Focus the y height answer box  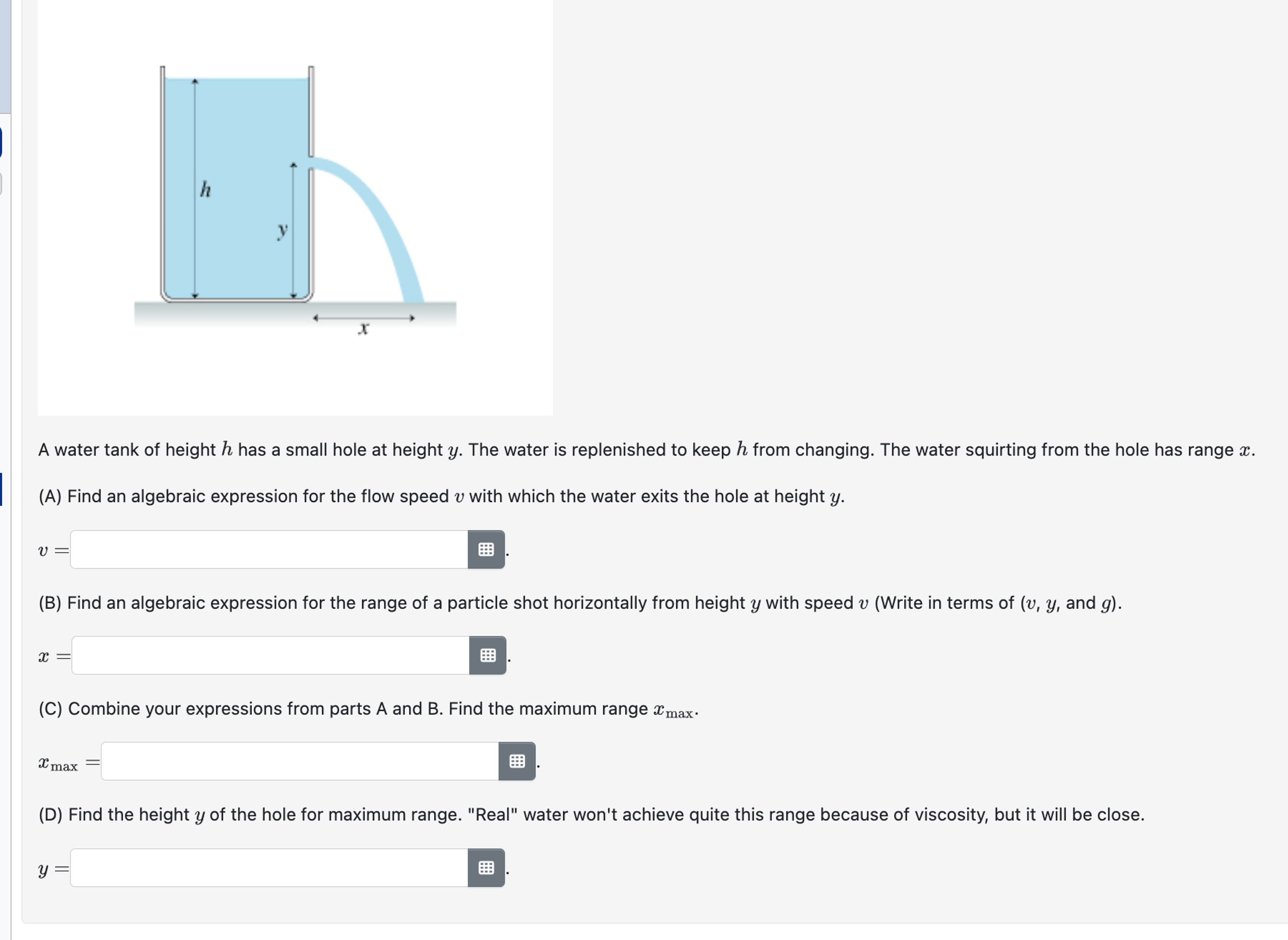click(x=269, y=867)
